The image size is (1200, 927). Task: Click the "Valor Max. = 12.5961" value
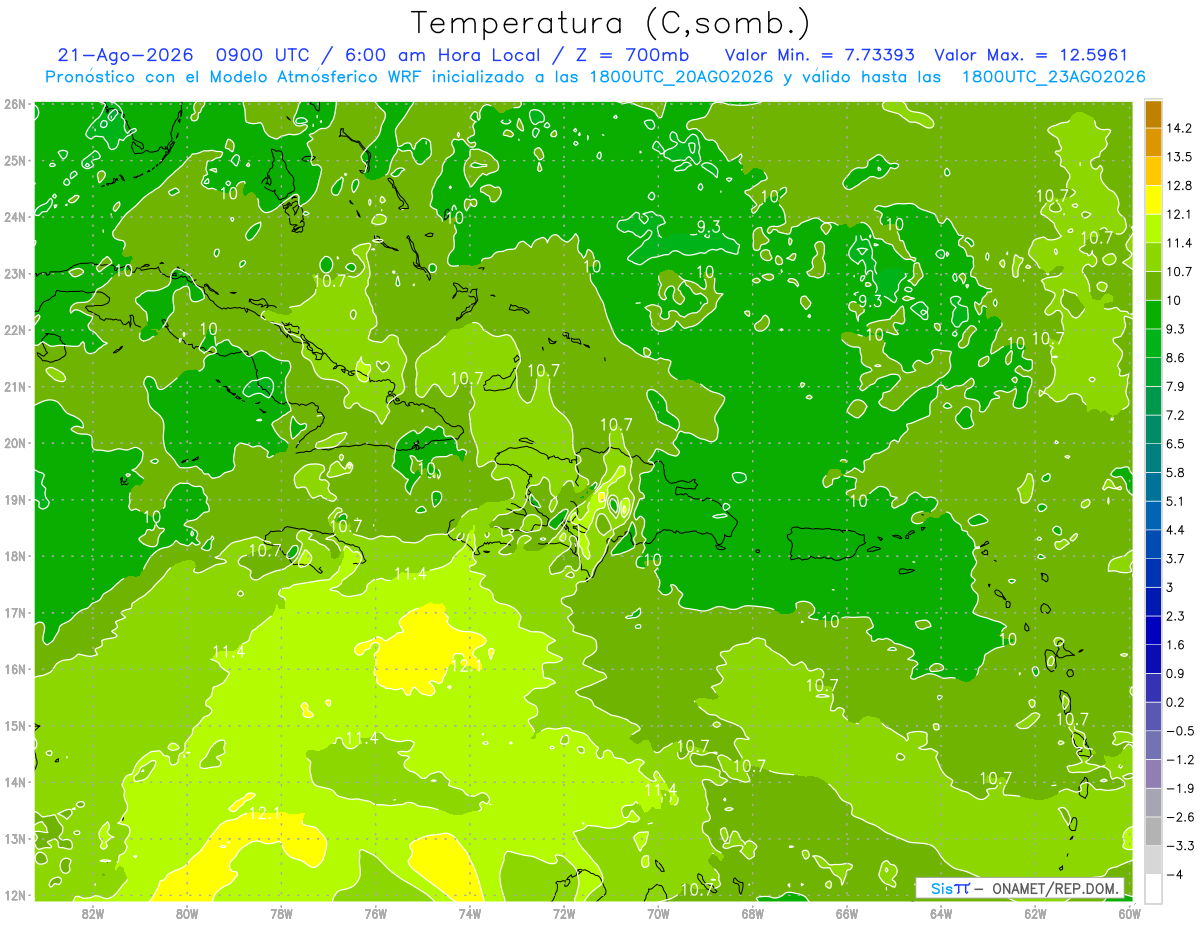[x=1031, y=56]
